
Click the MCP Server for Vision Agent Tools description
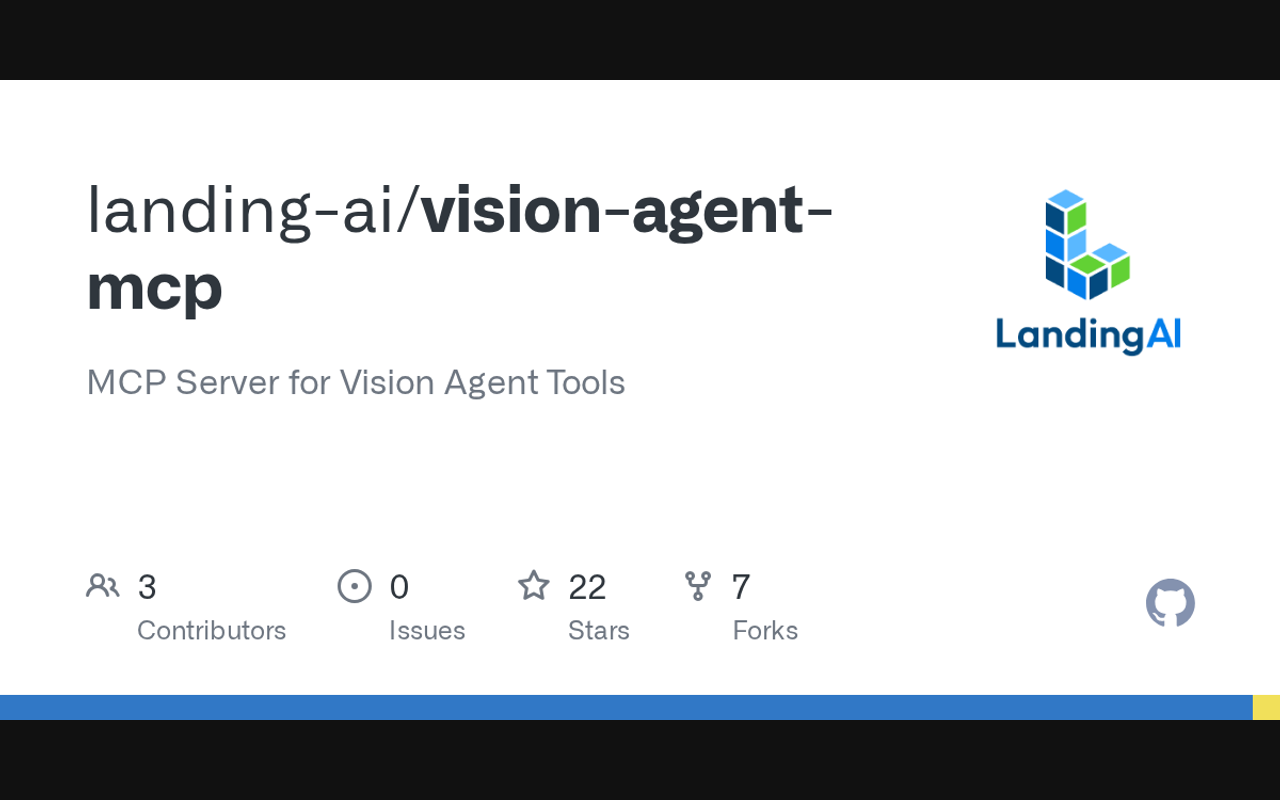pos(356,382)
